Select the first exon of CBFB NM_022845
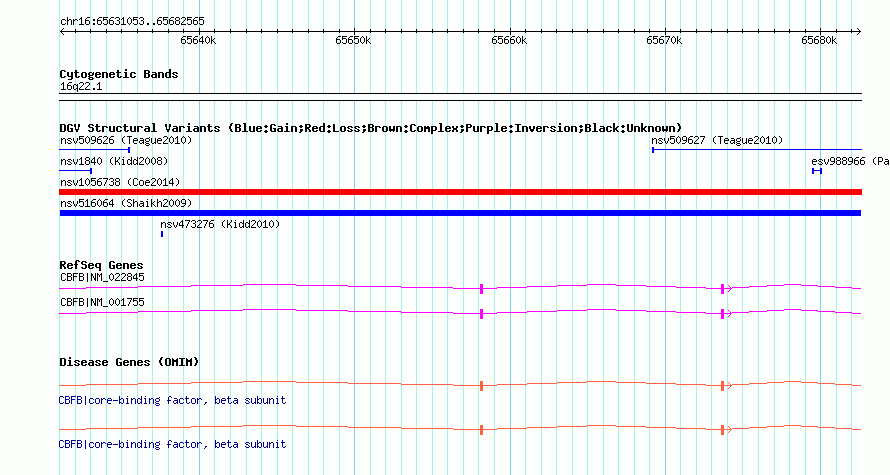 481,289
